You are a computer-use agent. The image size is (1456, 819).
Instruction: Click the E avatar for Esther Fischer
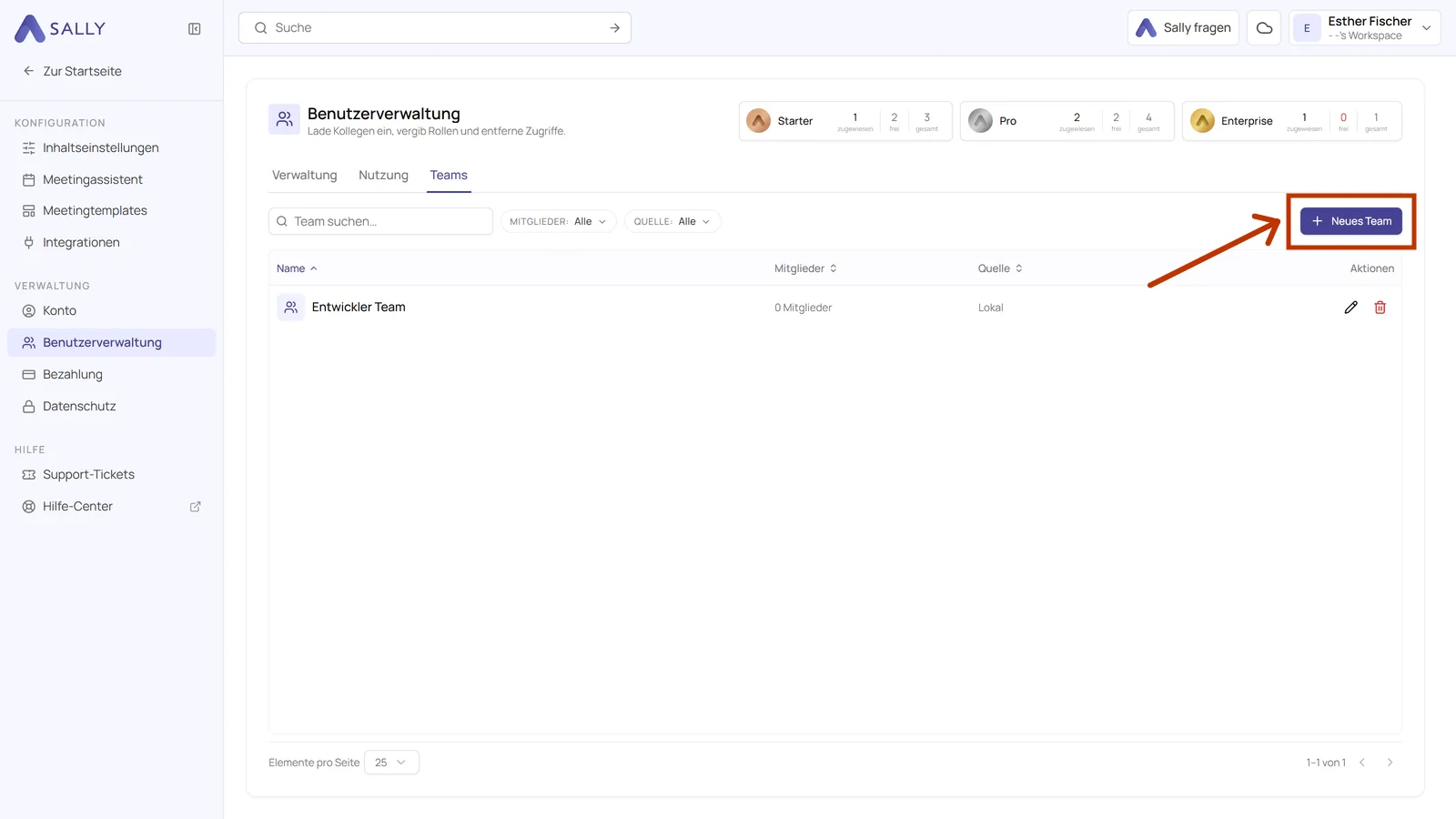coord(1307,28)
